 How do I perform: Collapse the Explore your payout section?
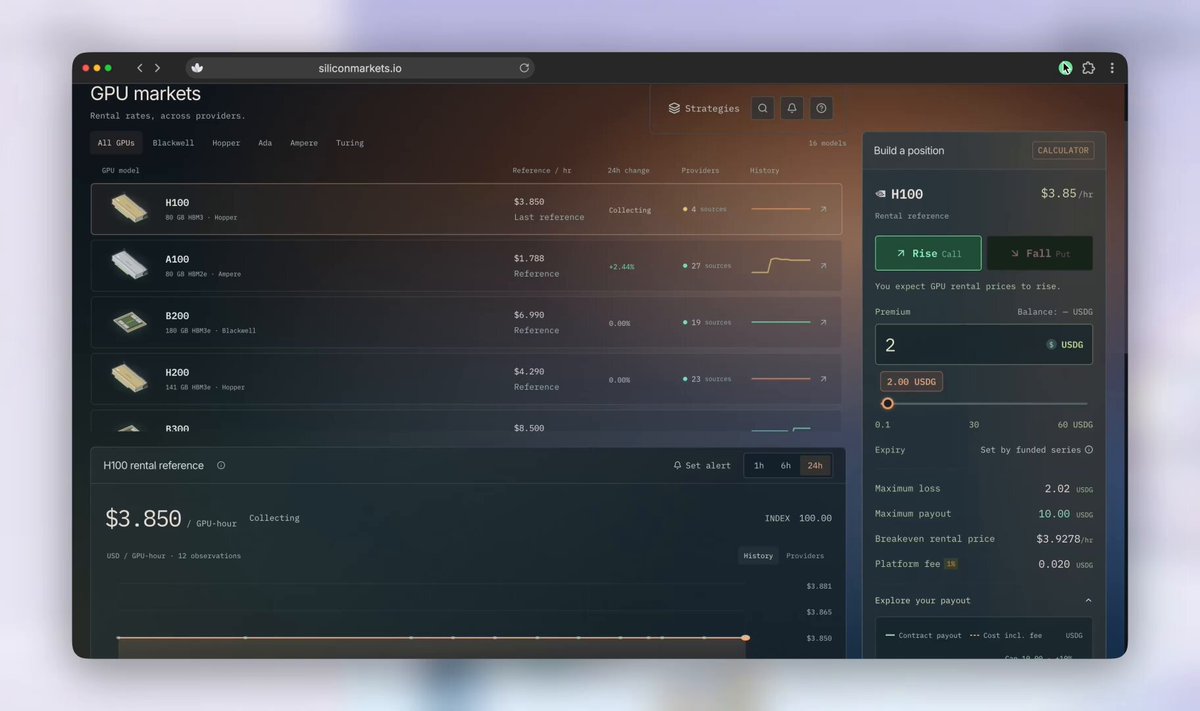(1088, 601)
